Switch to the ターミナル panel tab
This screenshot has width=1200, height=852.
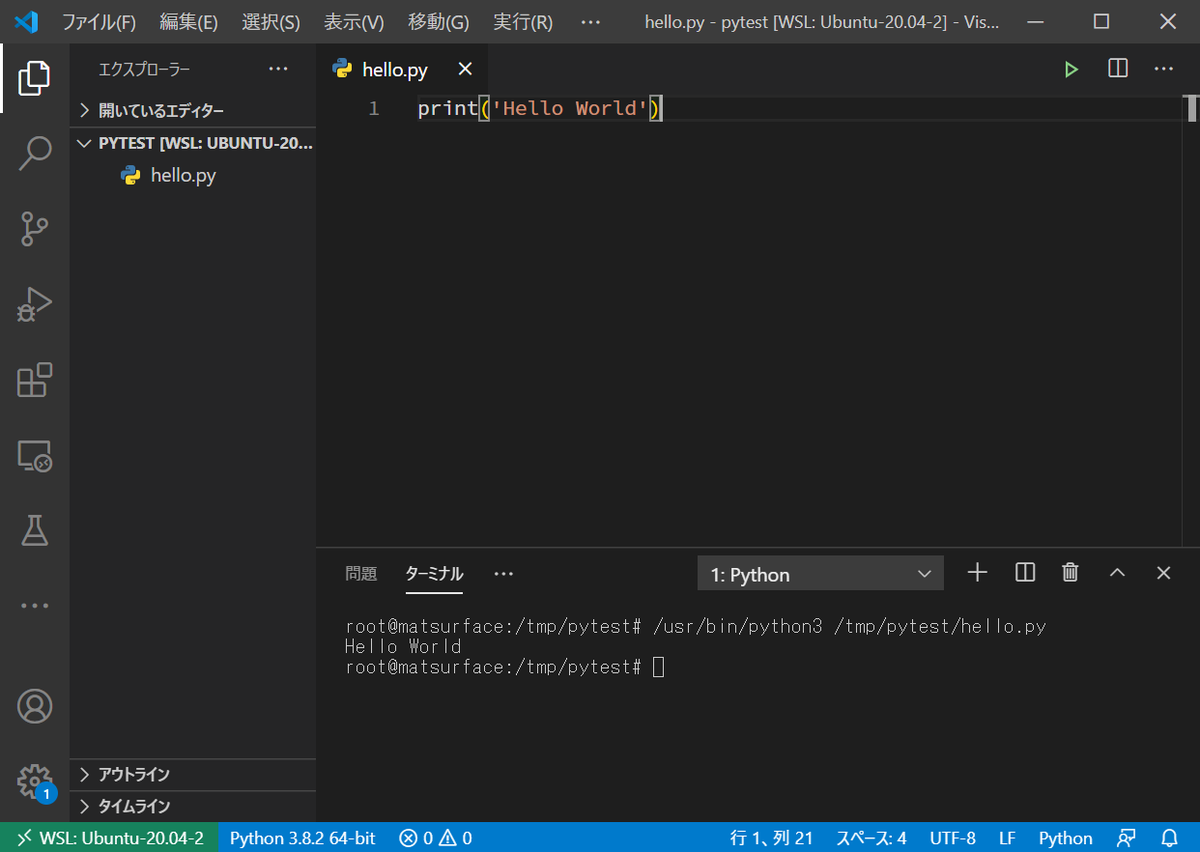pos(434,574)
